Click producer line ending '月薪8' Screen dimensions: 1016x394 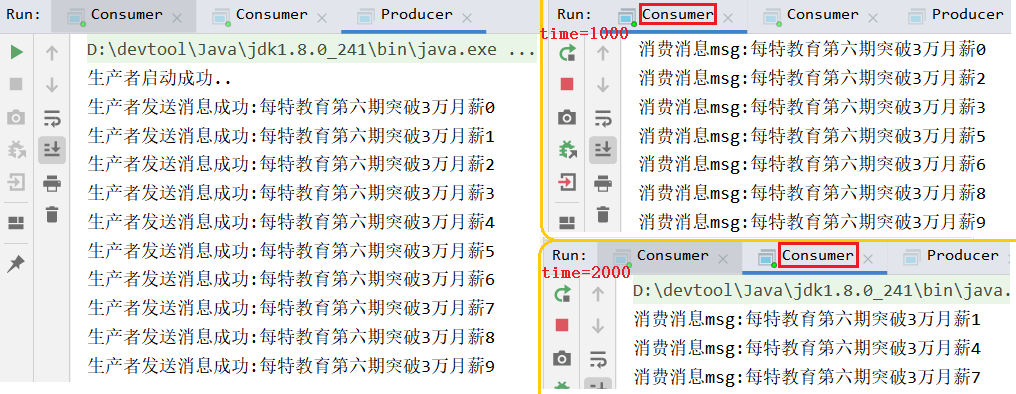pos(291,338)
